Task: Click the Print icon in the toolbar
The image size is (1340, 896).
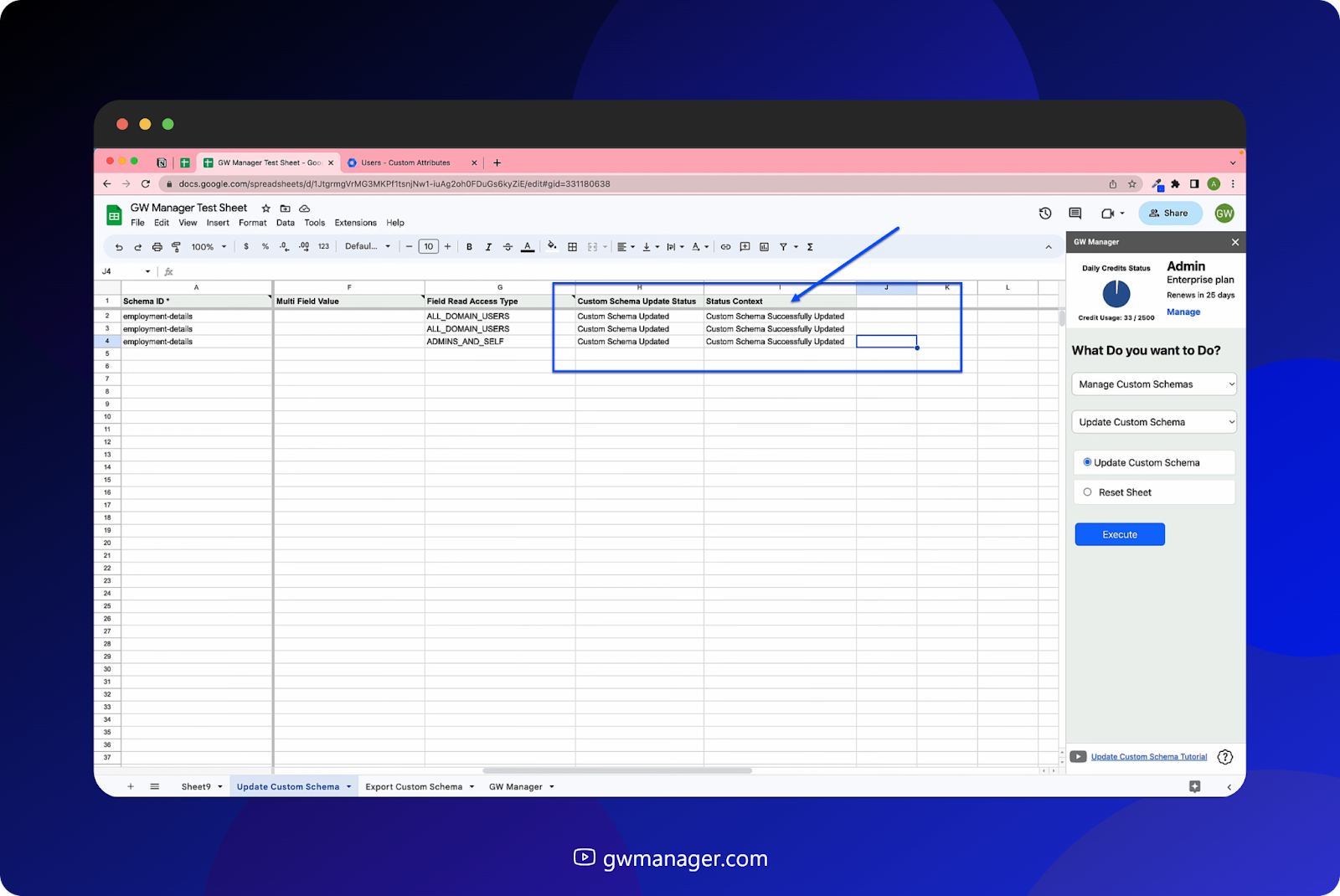Action: [x=157, y=246]
